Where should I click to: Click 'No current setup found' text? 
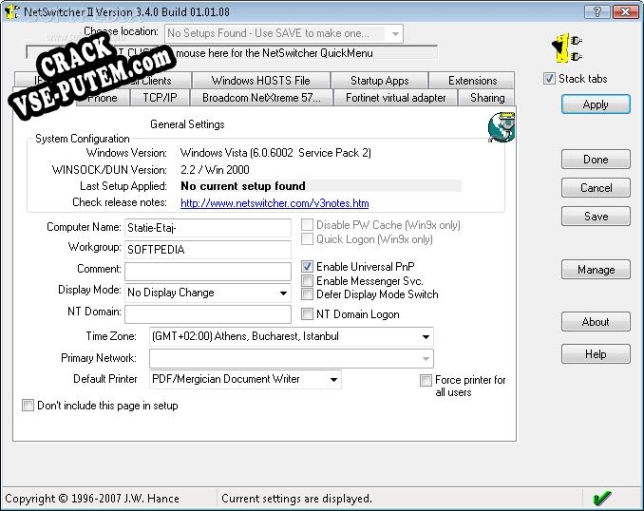click(243, 186)
